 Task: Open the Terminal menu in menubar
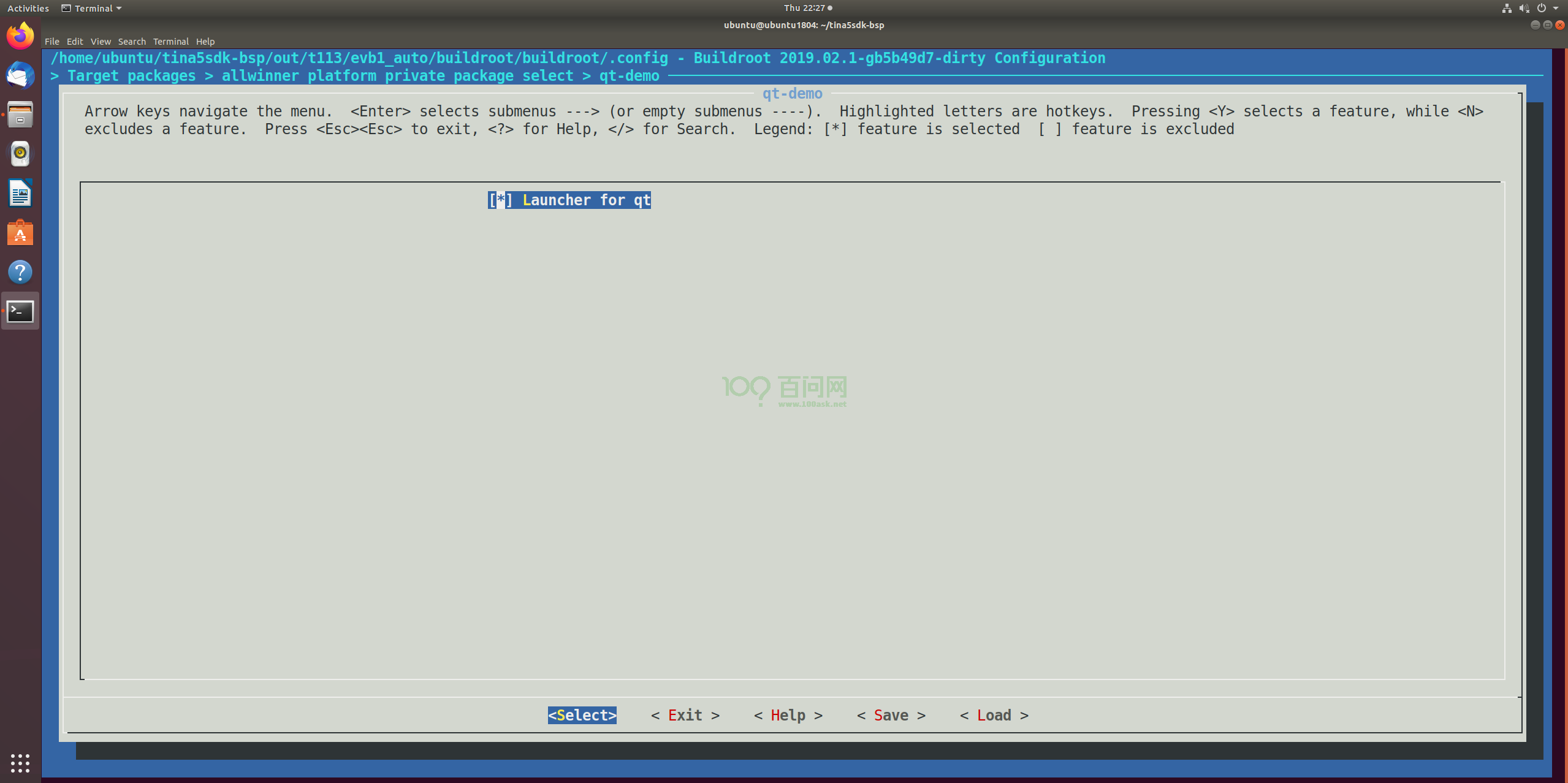coord(170,42)
